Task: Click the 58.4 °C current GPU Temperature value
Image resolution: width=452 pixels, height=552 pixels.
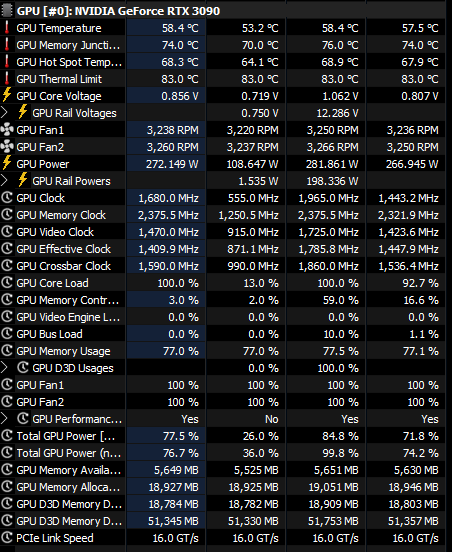Action: tap(180, 28)
